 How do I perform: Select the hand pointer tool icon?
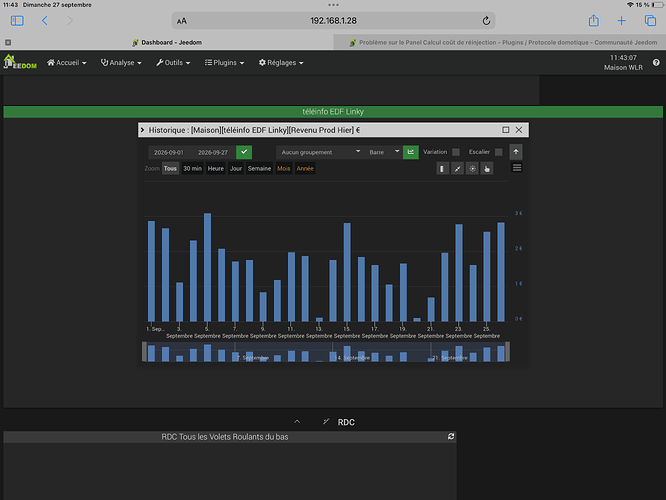coord(487,169)
